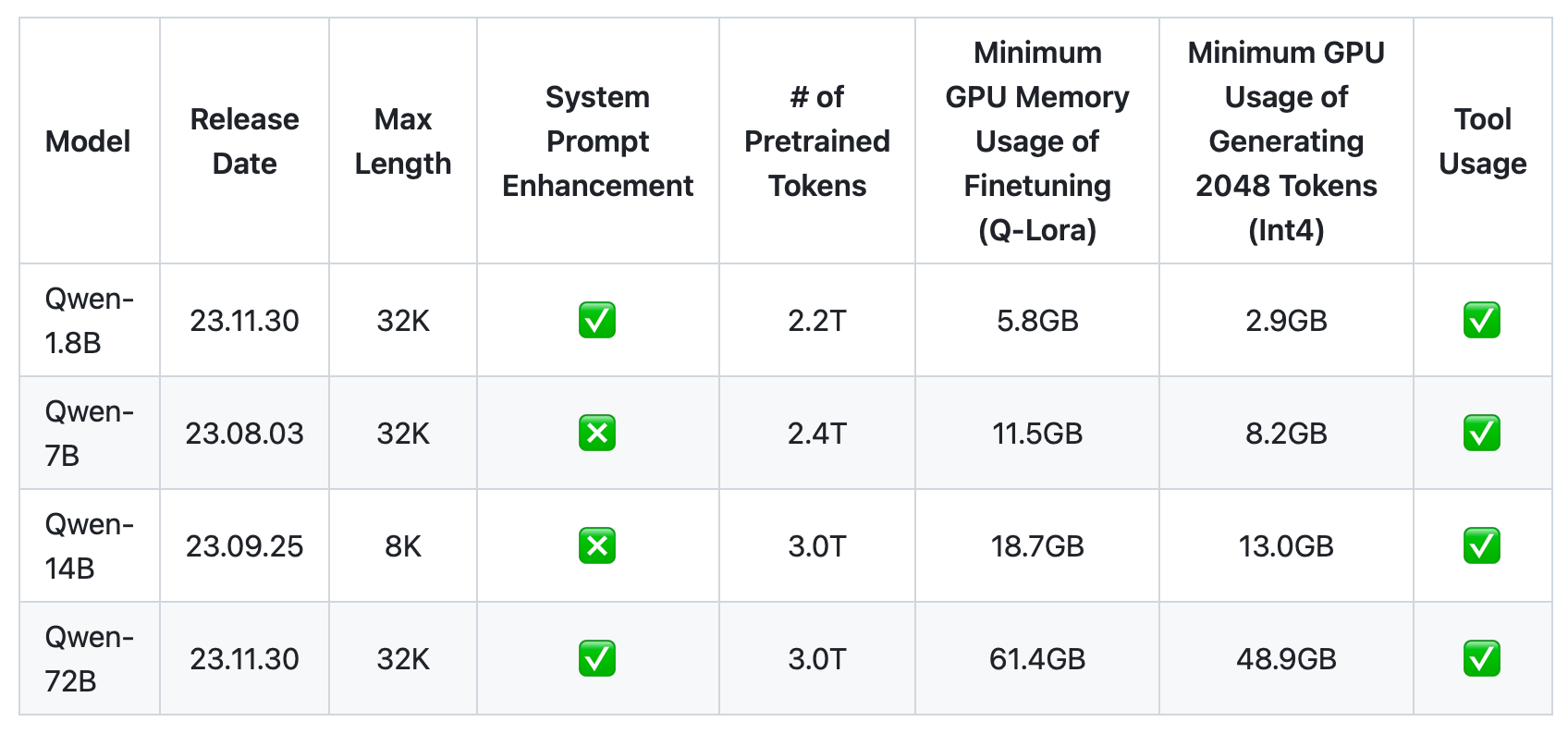Click the Tool Usage checkmark for Qwen-7B
The height and width of the screenshot is (734, 1568).
(1482, 434)
